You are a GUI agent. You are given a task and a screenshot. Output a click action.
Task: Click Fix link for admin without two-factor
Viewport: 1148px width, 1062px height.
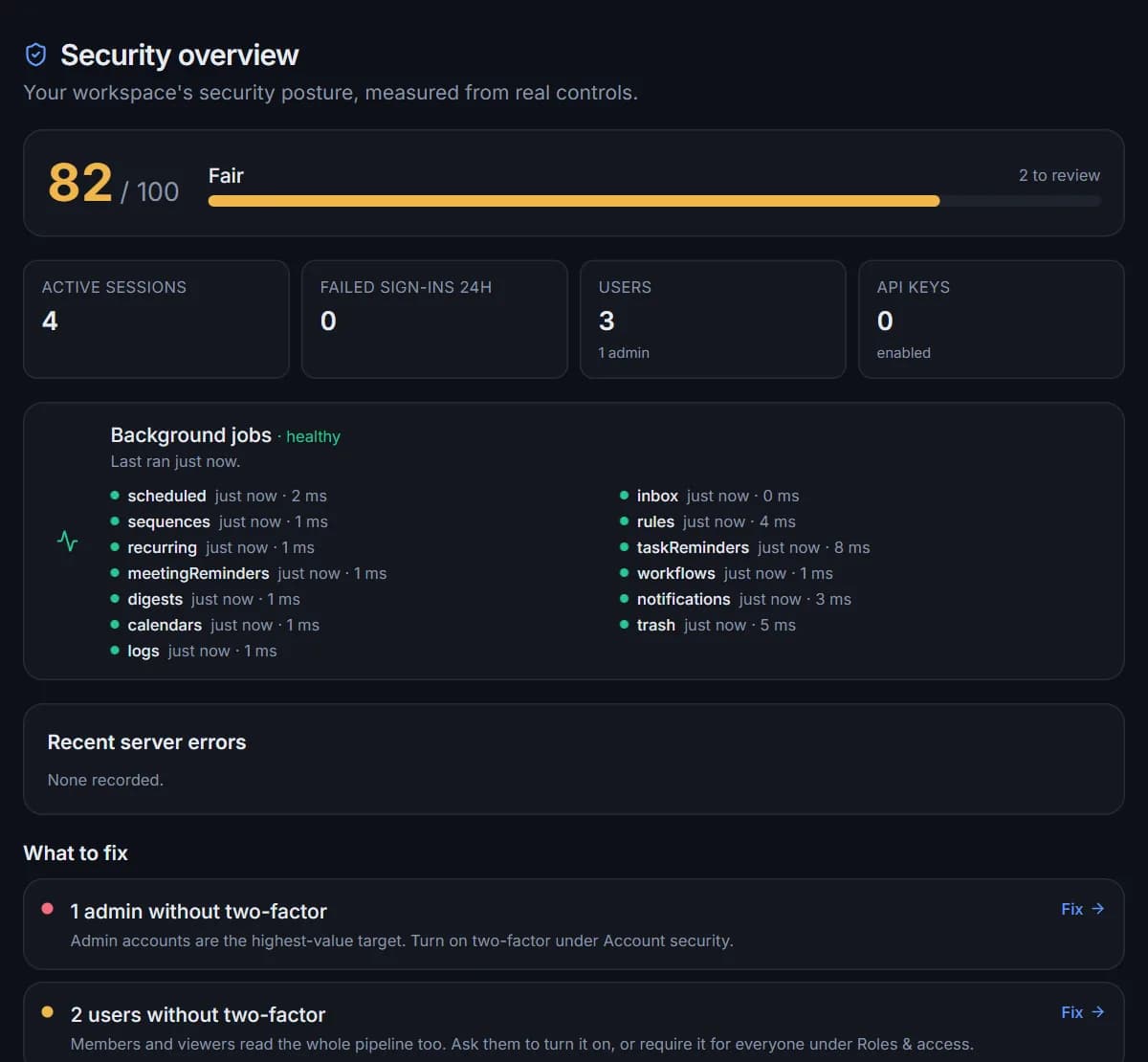[x=1083, y=909]
